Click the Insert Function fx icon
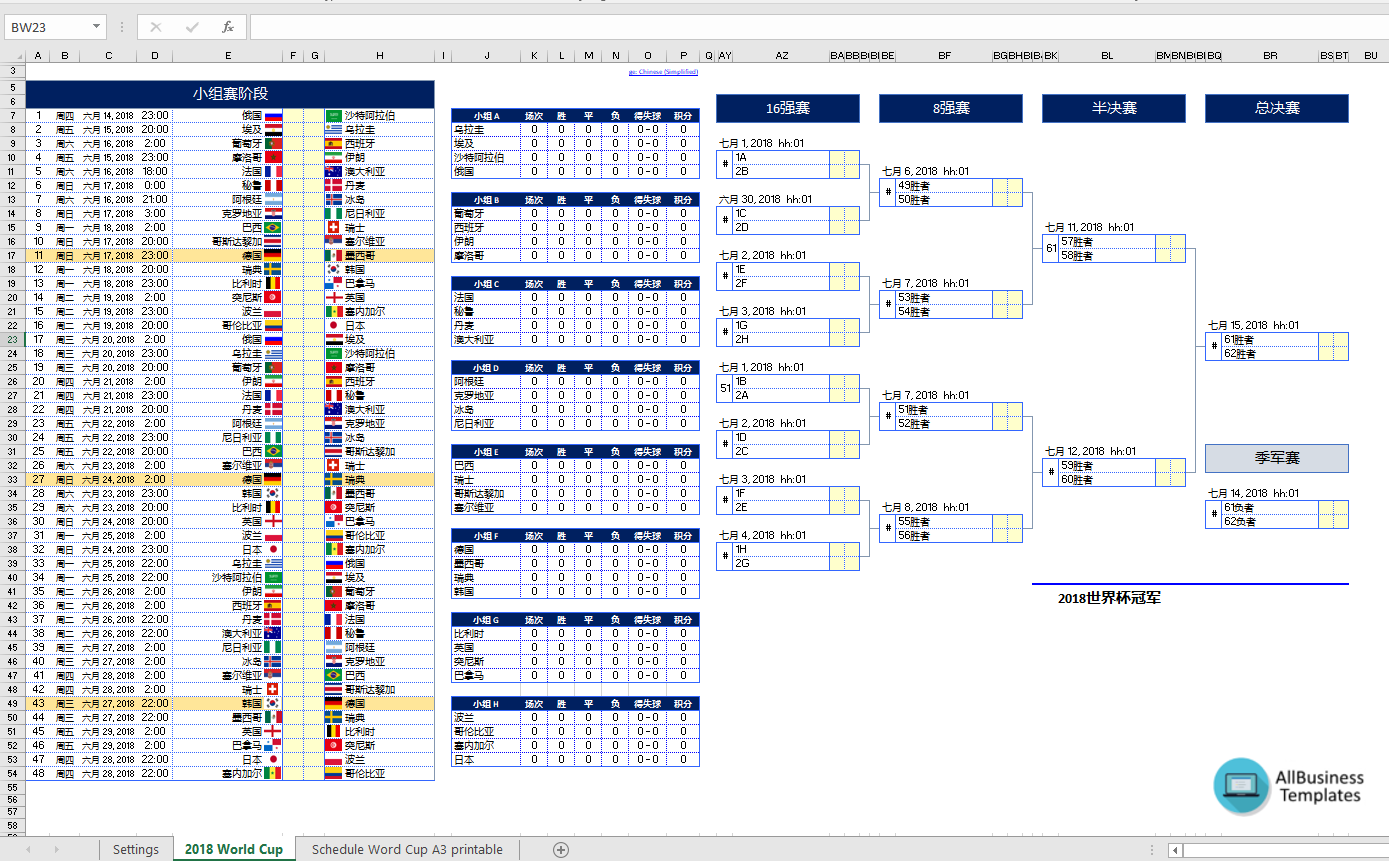This screenshot has height=861, width=1389. point(228,27)
